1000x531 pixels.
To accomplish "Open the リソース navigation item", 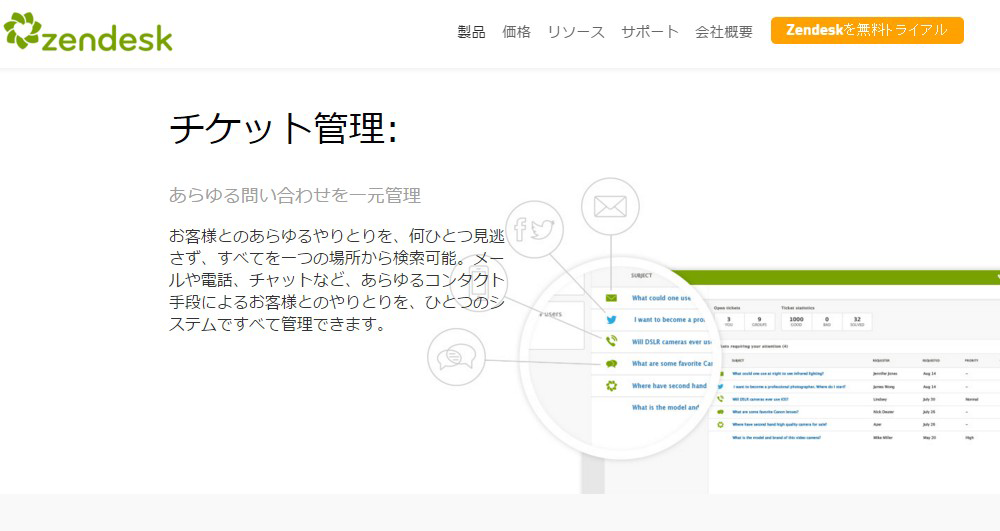I will tap(575, 32).
